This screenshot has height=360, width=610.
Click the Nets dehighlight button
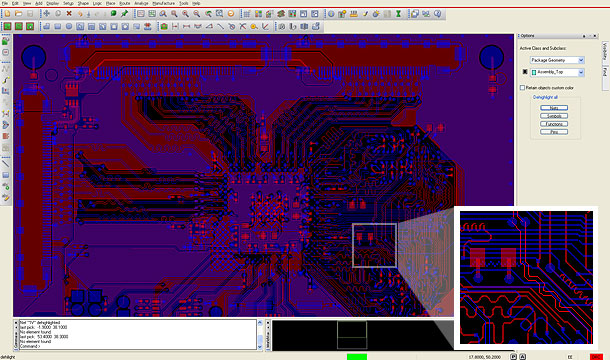click(554, 108)
